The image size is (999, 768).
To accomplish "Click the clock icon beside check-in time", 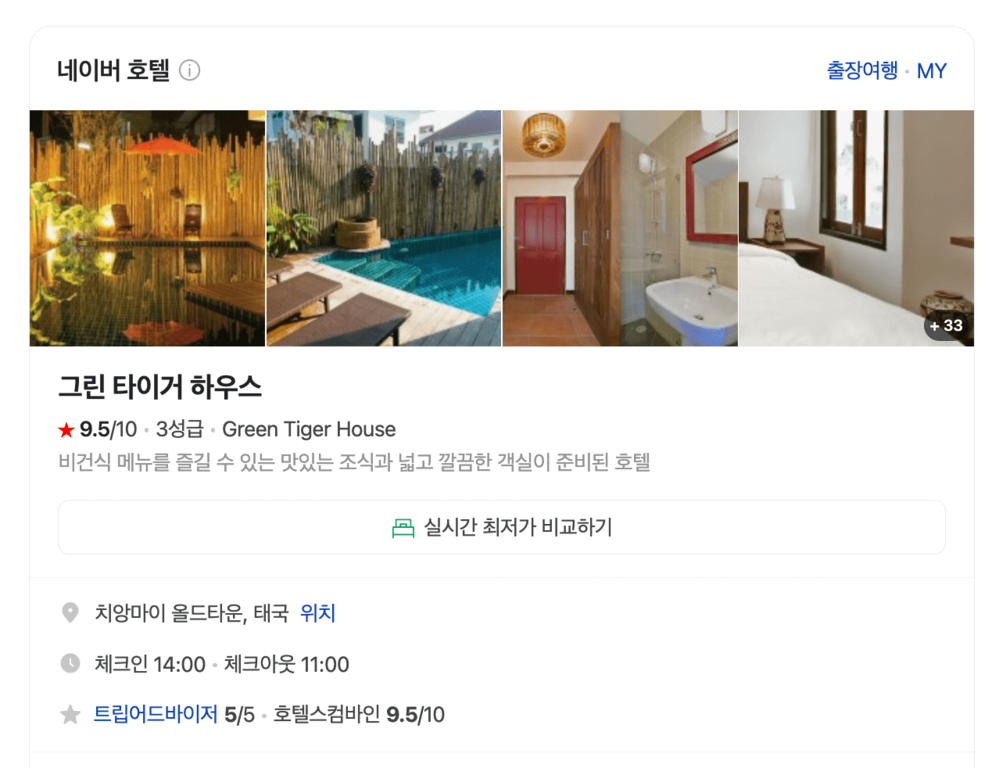I will click(70, 663).
